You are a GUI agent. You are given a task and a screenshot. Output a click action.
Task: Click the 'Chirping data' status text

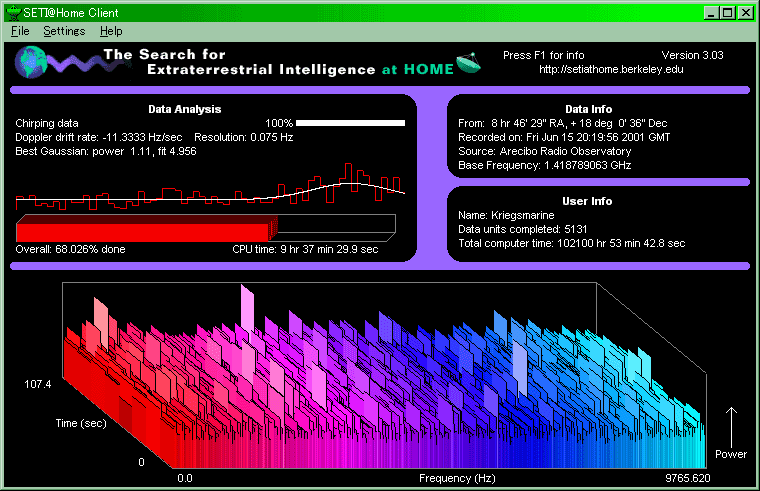pos(47,123)
